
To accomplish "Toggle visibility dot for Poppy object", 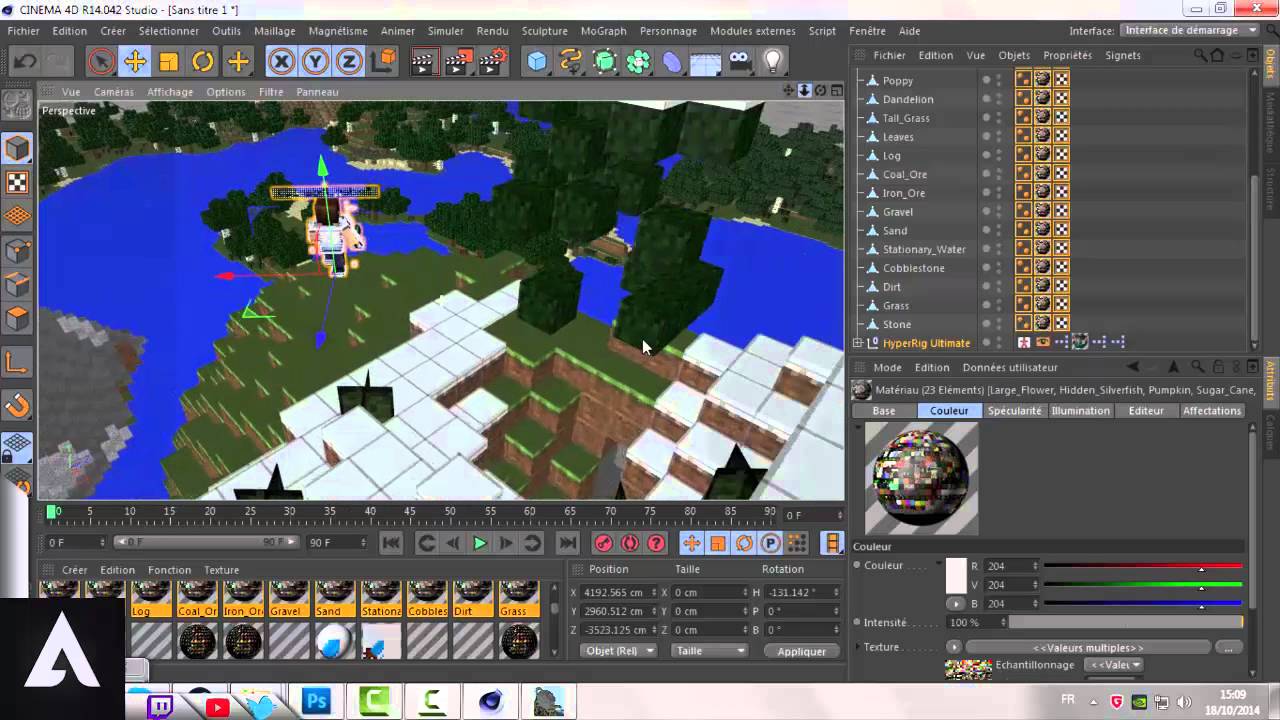I will point(986,80).
